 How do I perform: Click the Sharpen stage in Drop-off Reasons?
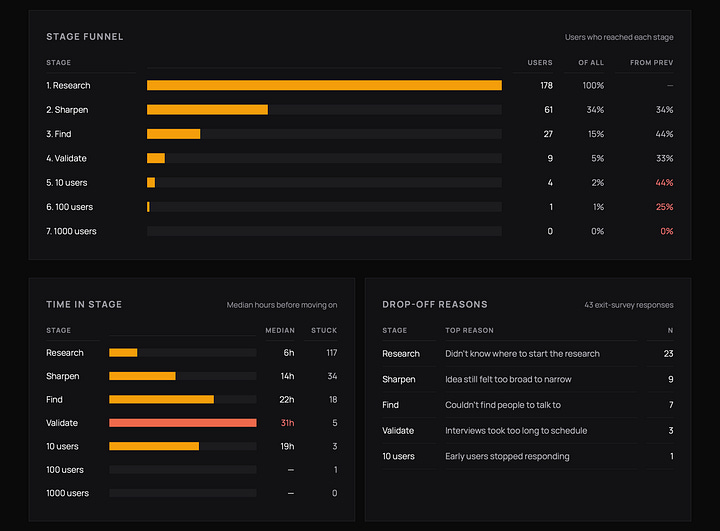pos(399,379)
